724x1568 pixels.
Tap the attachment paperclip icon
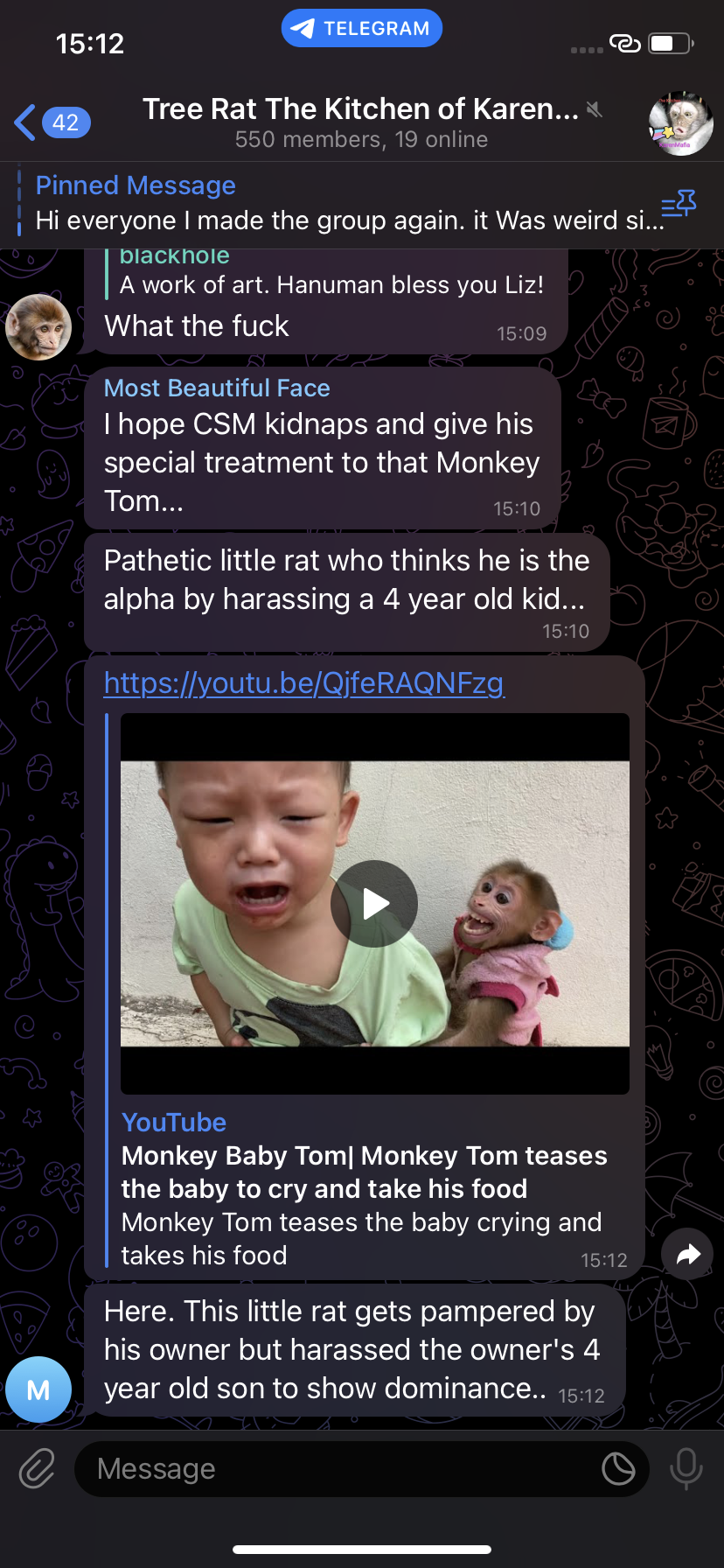click(x=38, y=1467)
